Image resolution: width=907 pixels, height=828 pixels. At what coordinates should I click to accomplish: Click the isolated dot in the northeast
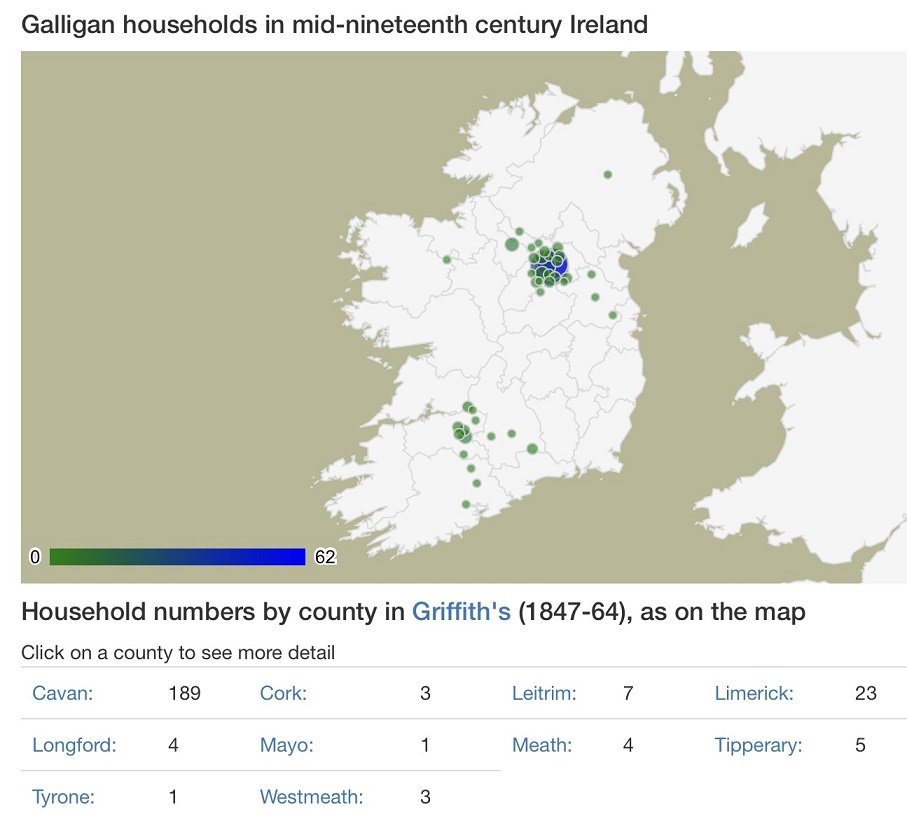pos(606,173)
